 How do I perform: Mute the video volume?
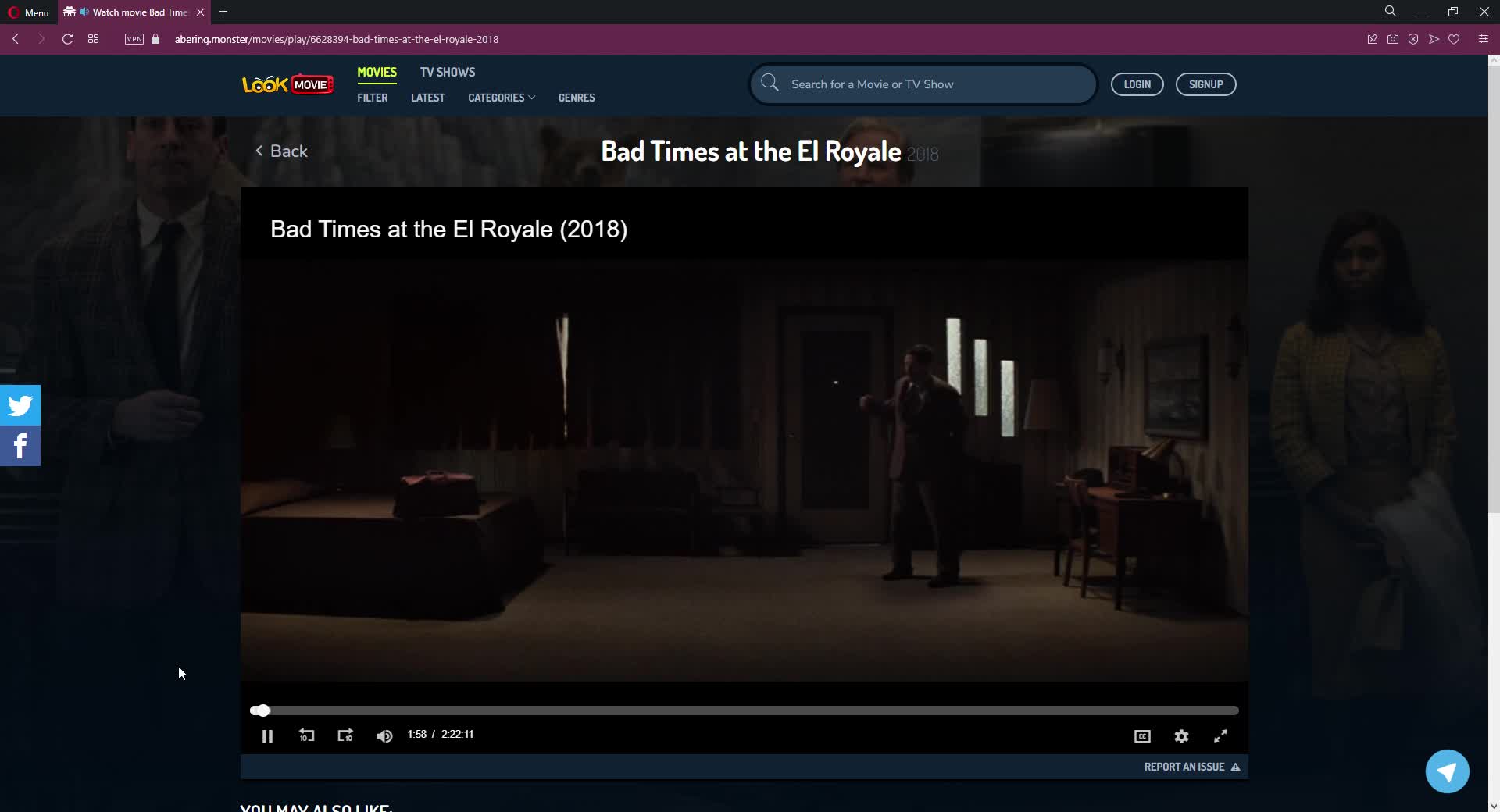coord(384,736)
